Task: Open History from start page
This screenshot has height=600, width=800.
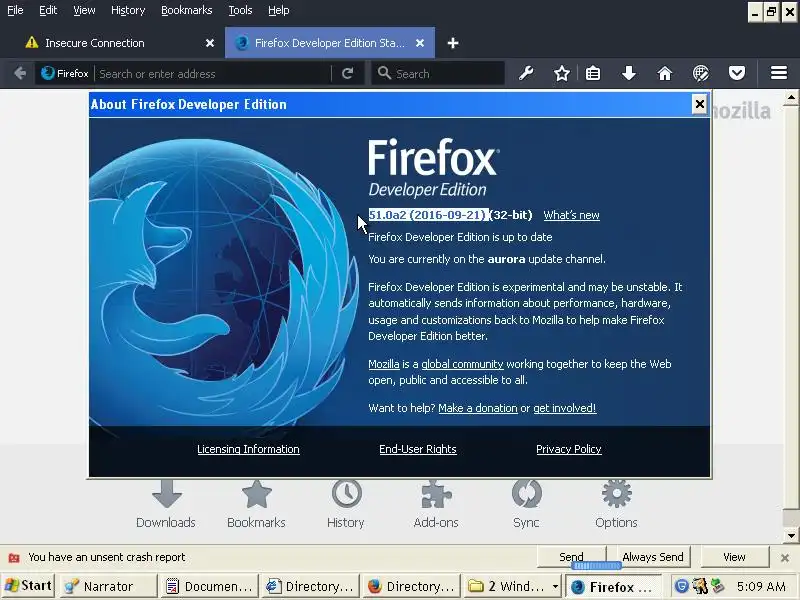Action: [x=346, y=505]
